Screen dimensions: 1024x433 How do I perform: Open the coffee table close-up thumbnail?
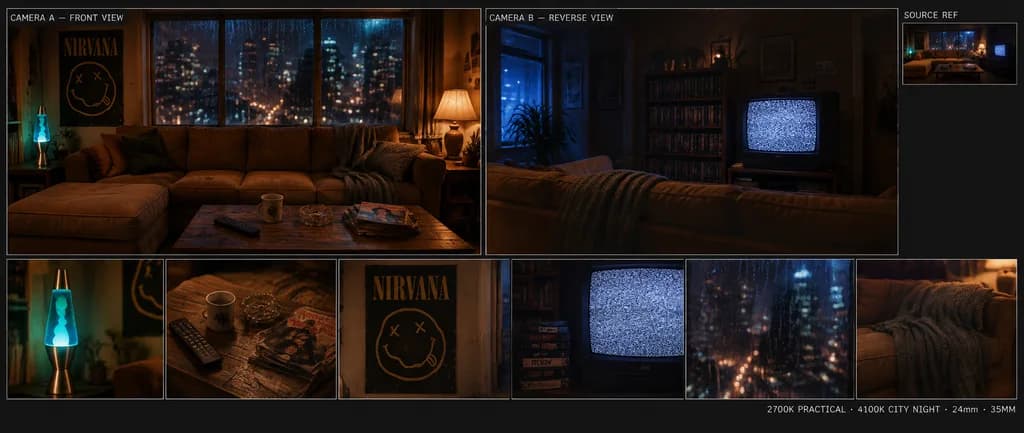coord(251,329)
